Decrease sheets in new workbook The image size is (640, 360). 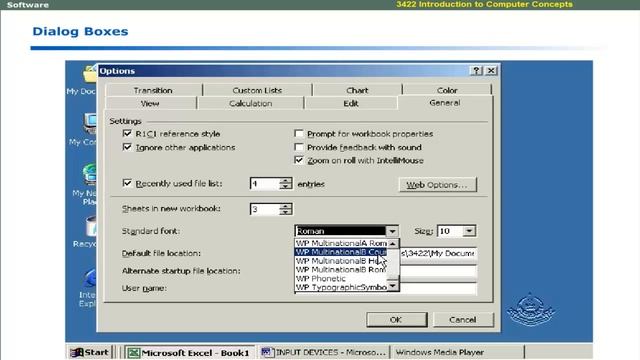pos(286,212)
